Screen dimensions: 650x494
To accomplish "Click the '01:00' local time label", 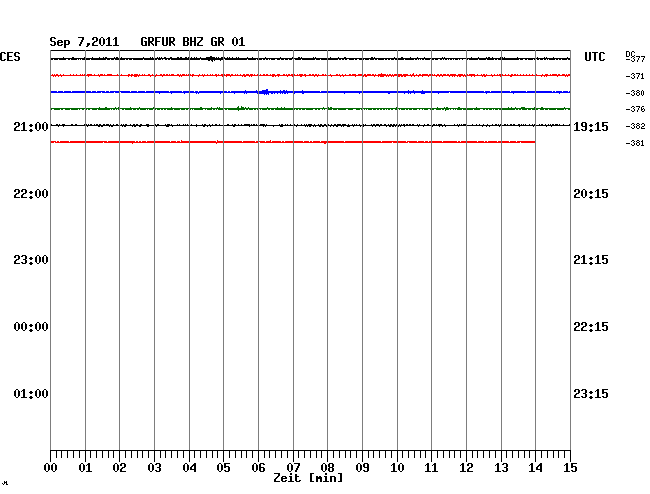I will click(31, 393).
